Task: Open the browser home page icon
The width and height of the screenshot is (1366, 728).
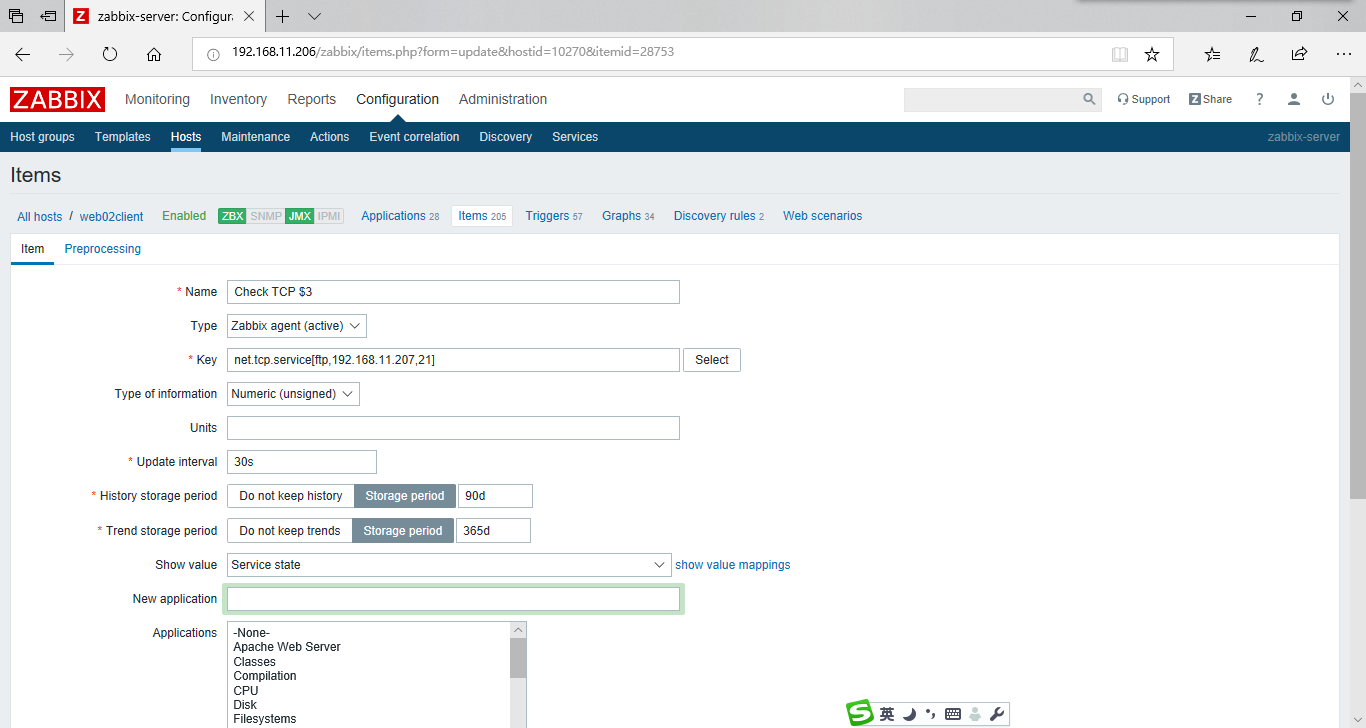Action: pos(154,54)
